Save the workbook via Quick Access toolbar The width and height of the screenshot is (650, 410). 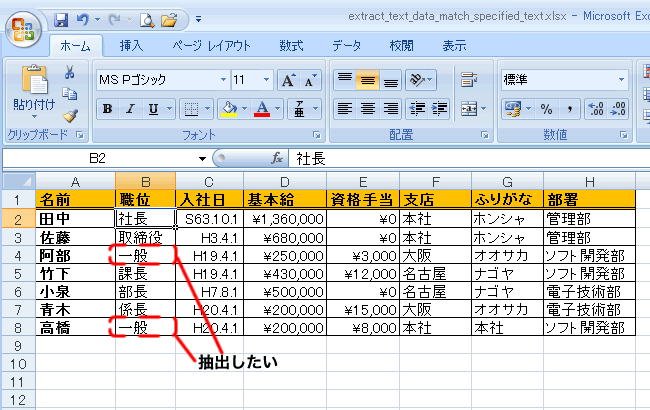point(61,19)
